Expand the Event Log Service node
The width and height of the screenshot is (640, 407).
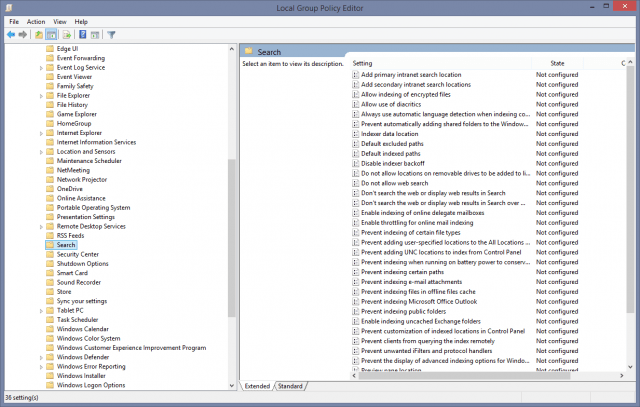point(41,68)
